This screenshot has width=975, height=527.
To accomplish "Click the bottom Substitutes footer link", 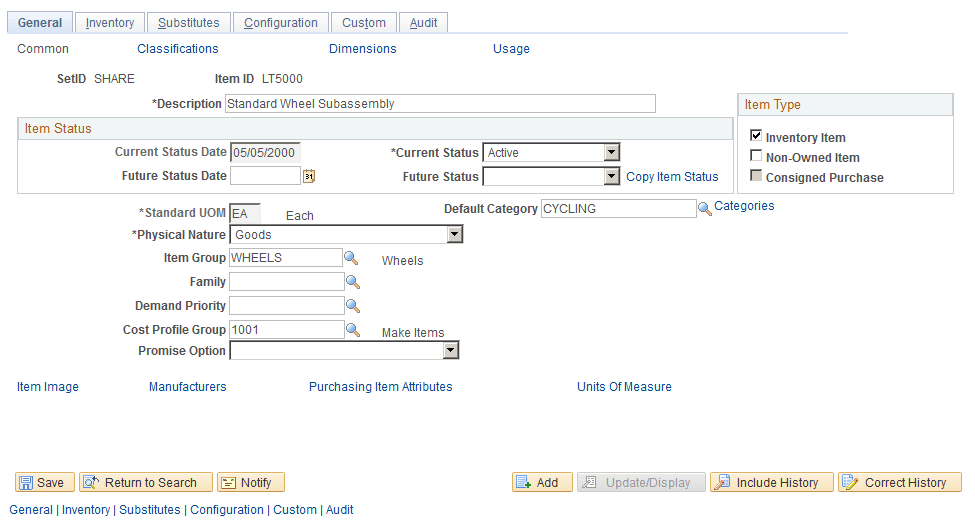I will tap(150, 510).
